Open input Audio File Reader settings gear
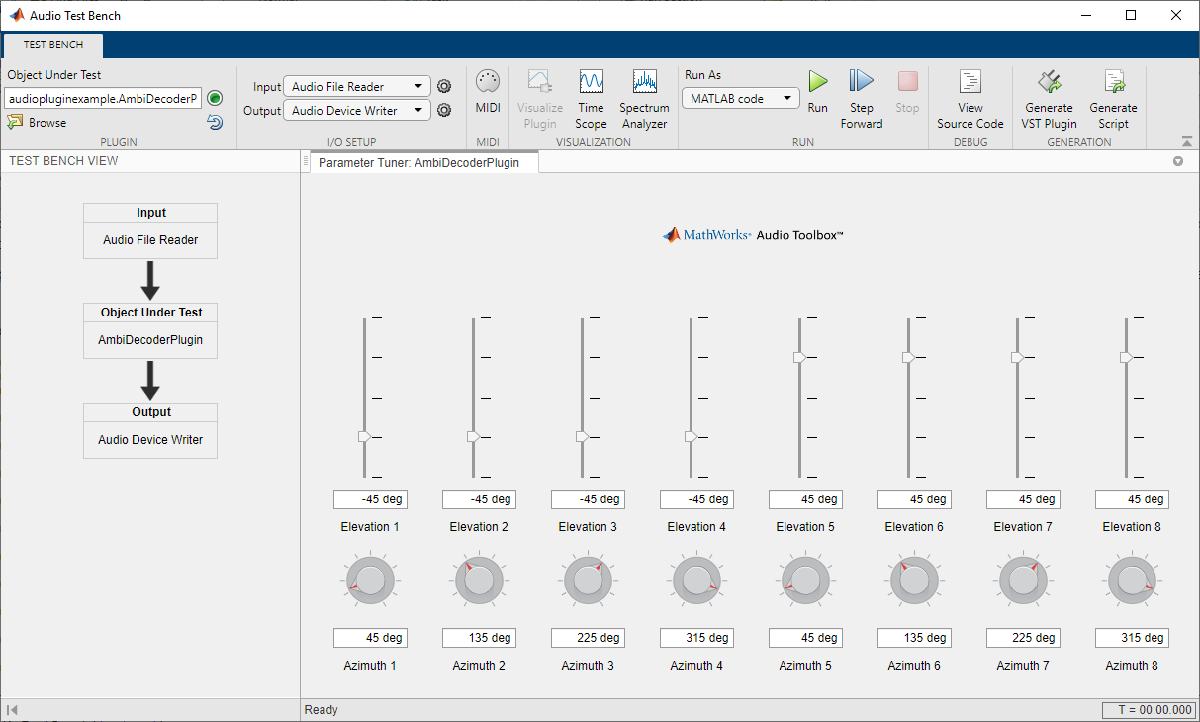Viewport: 1200px width, 722px height. point(444,87)
